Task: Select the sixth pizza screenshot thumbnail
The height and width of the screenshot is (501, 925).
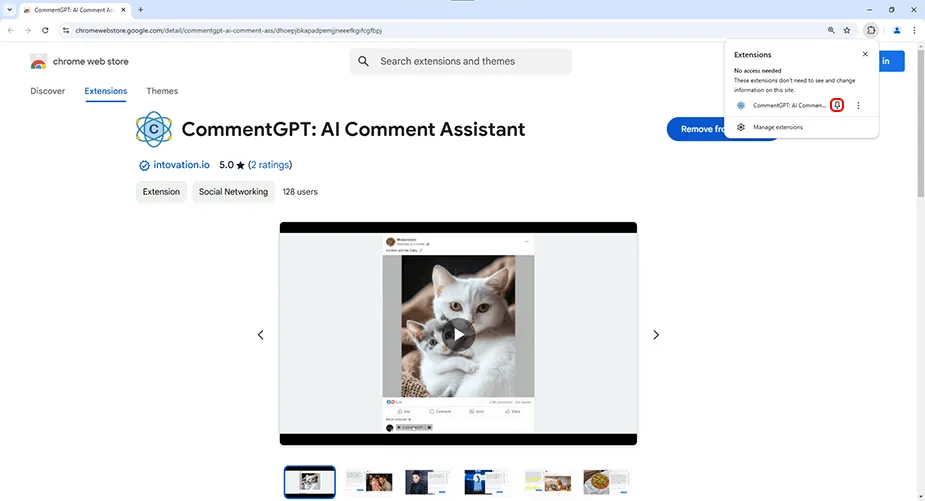Action: pyautogui.click(x=606, y=482)
